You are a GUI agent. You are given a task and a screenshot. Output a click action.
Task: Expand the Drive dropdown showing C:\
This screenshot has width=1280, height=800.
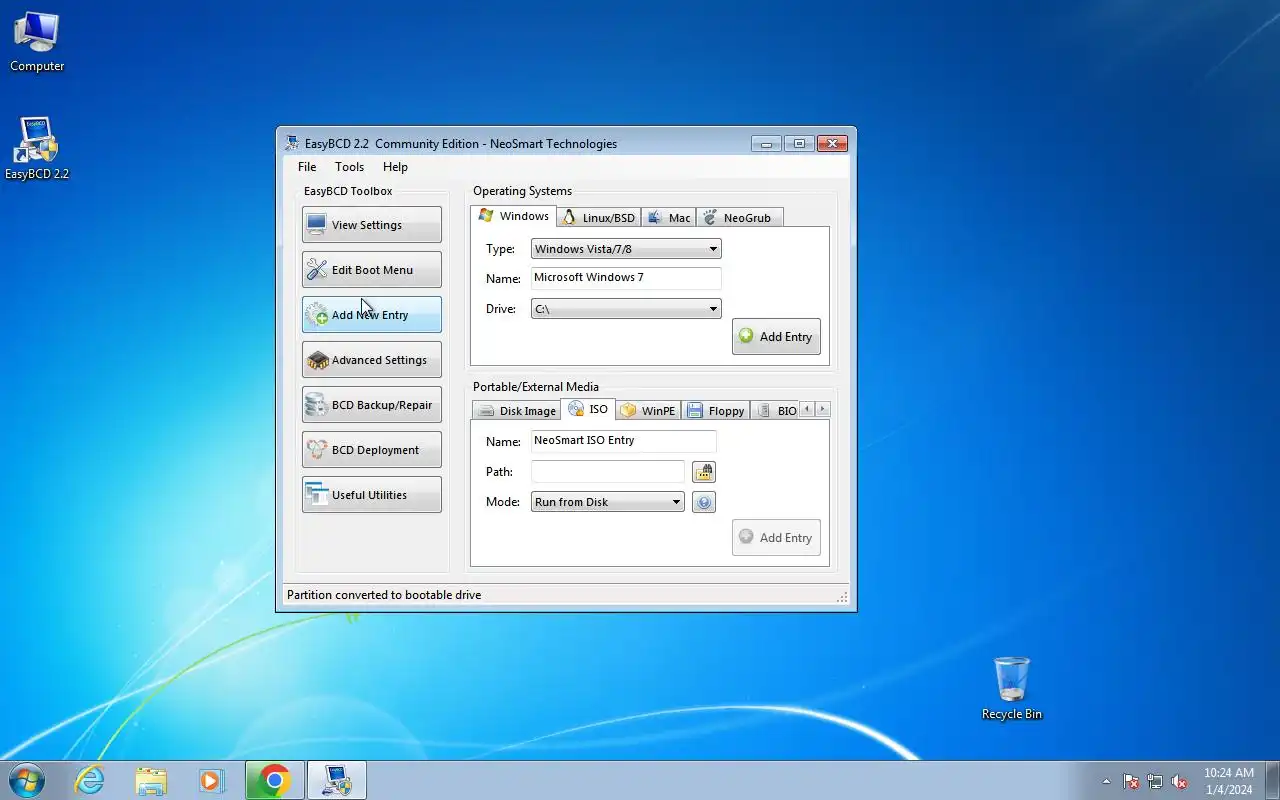tap(626, 308)
